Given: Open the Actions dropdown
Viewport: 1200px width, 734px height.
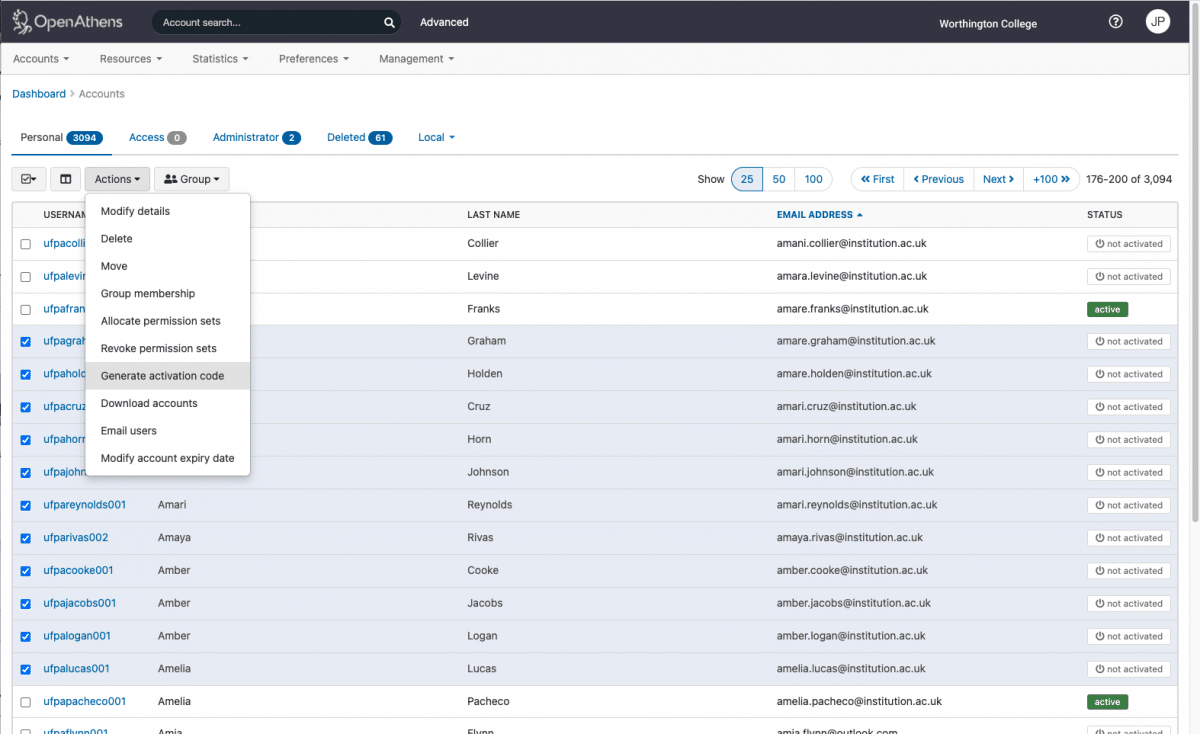Looking at the screenshot, I should tap(116, 178).
